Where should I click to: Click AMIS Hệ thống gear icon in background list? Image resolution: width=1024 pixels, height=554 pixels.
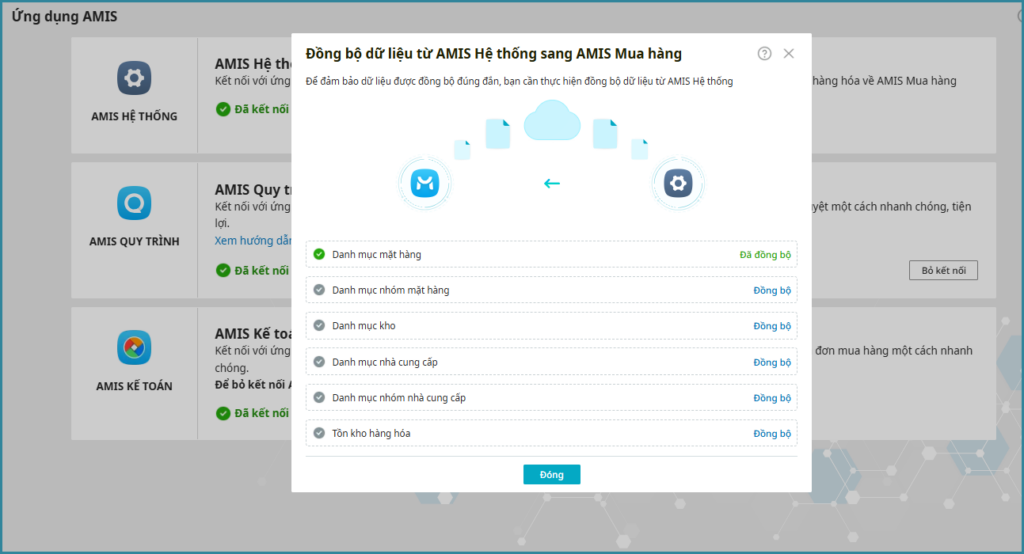coord(134,78)
